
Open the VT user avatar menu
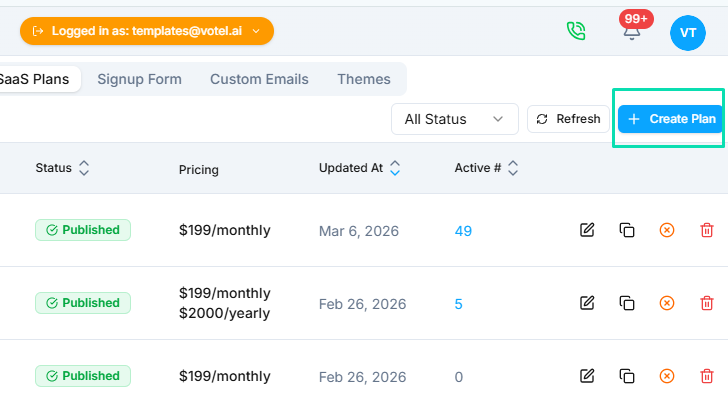tap(687, 32)
